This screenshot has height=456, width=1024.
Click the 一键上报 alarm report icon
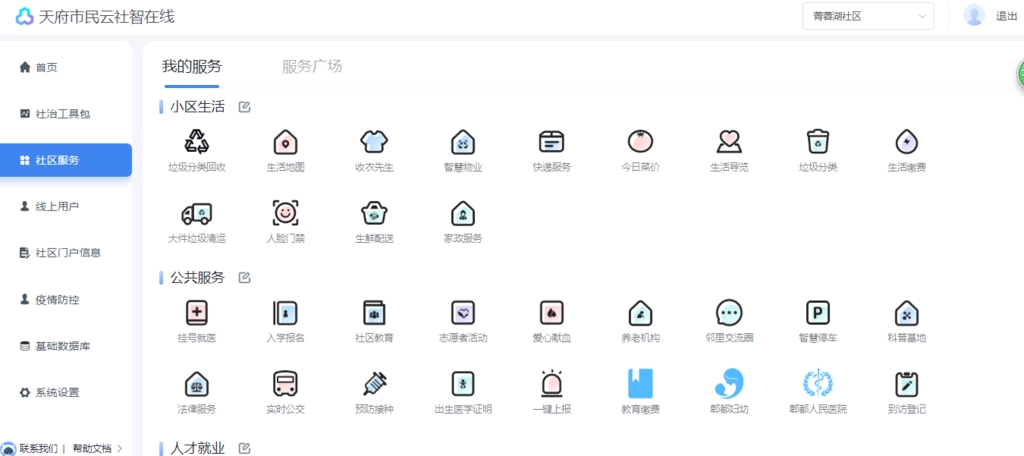[551, 384]
